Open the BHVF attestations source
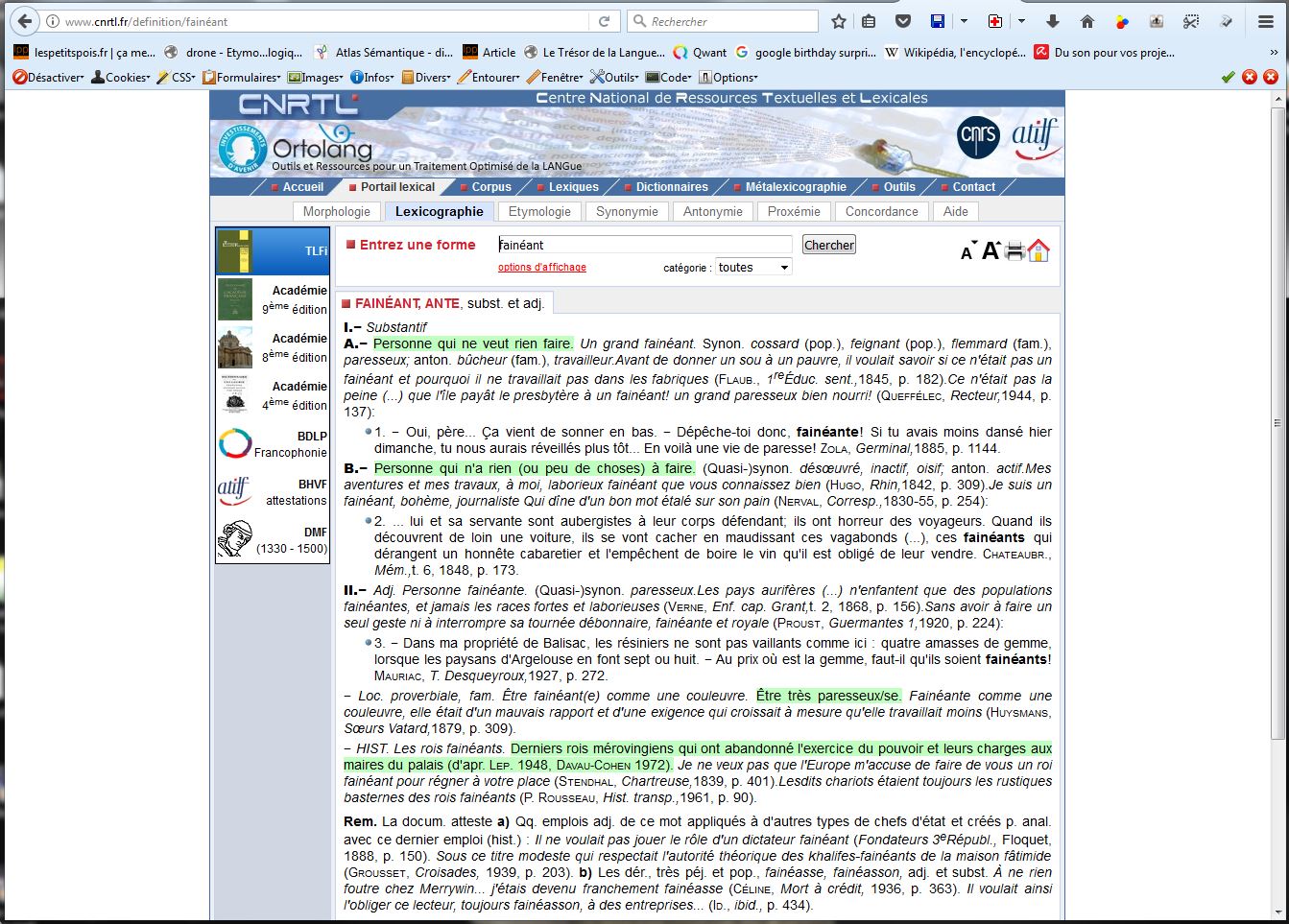The height and width of the screenshot is (924, 1289). click(273, 492)
